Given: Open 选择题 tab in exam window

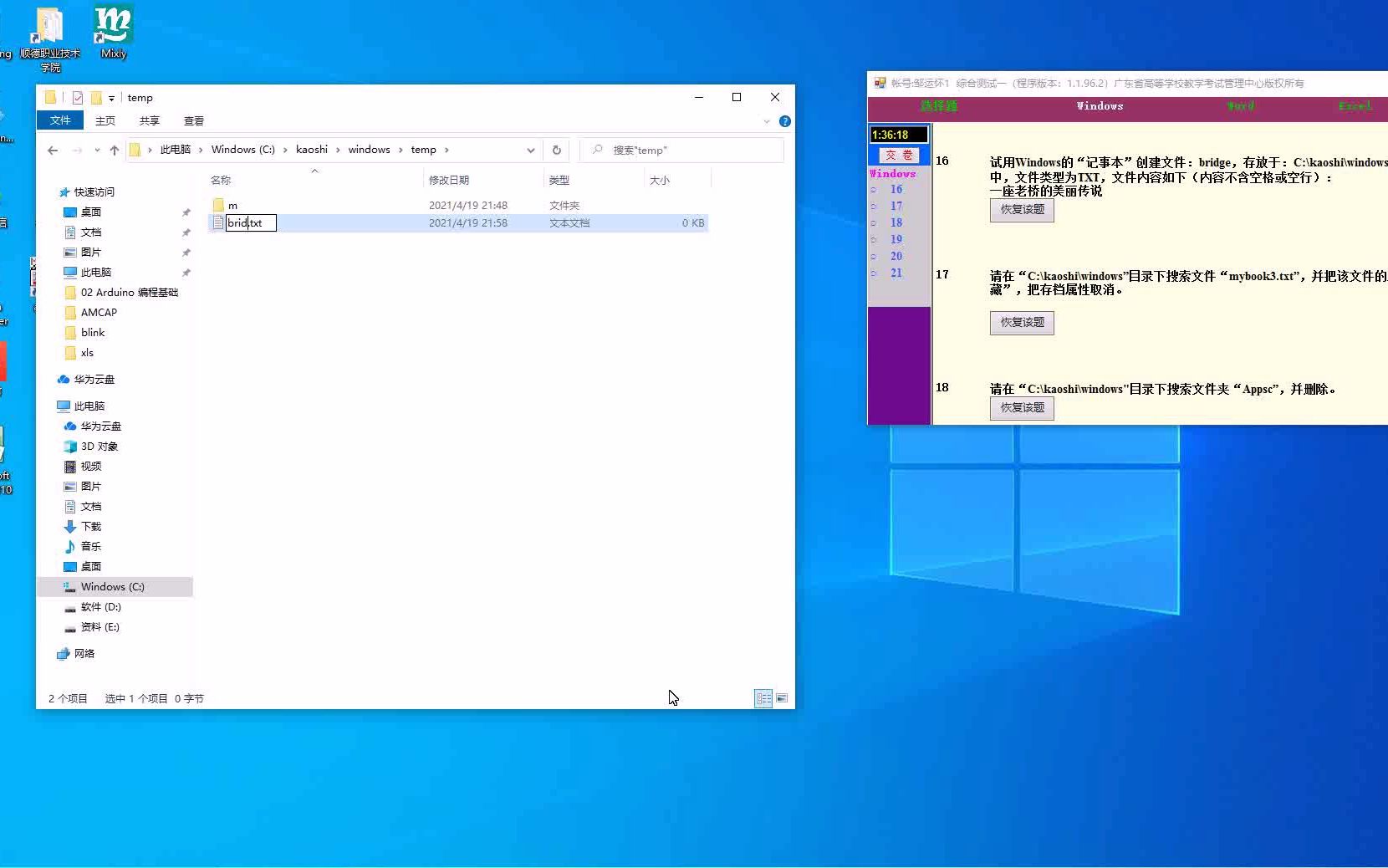Looking at the screenshot, I should (x=939, y=106).
